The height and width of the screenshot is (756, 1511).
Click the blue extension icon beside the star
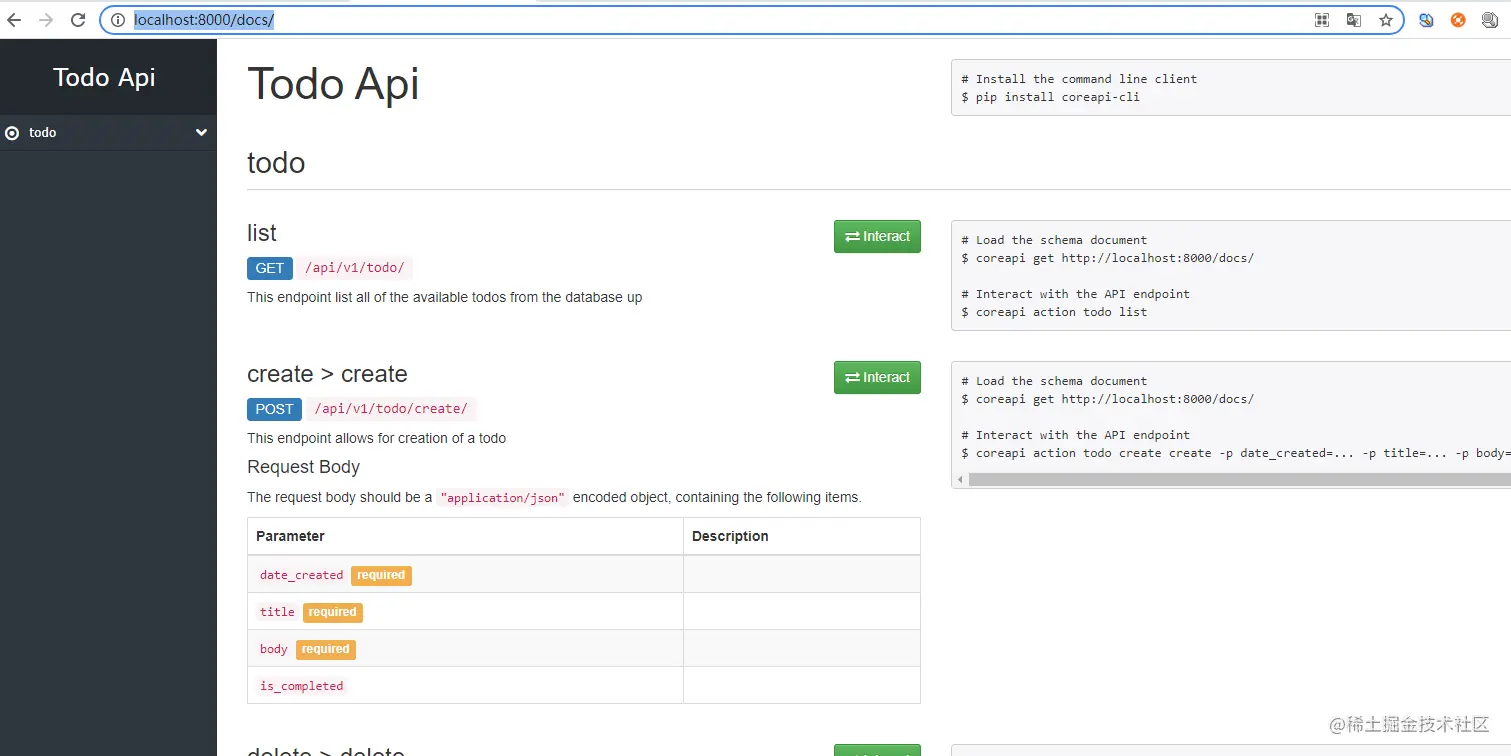tap(1427, 20)
